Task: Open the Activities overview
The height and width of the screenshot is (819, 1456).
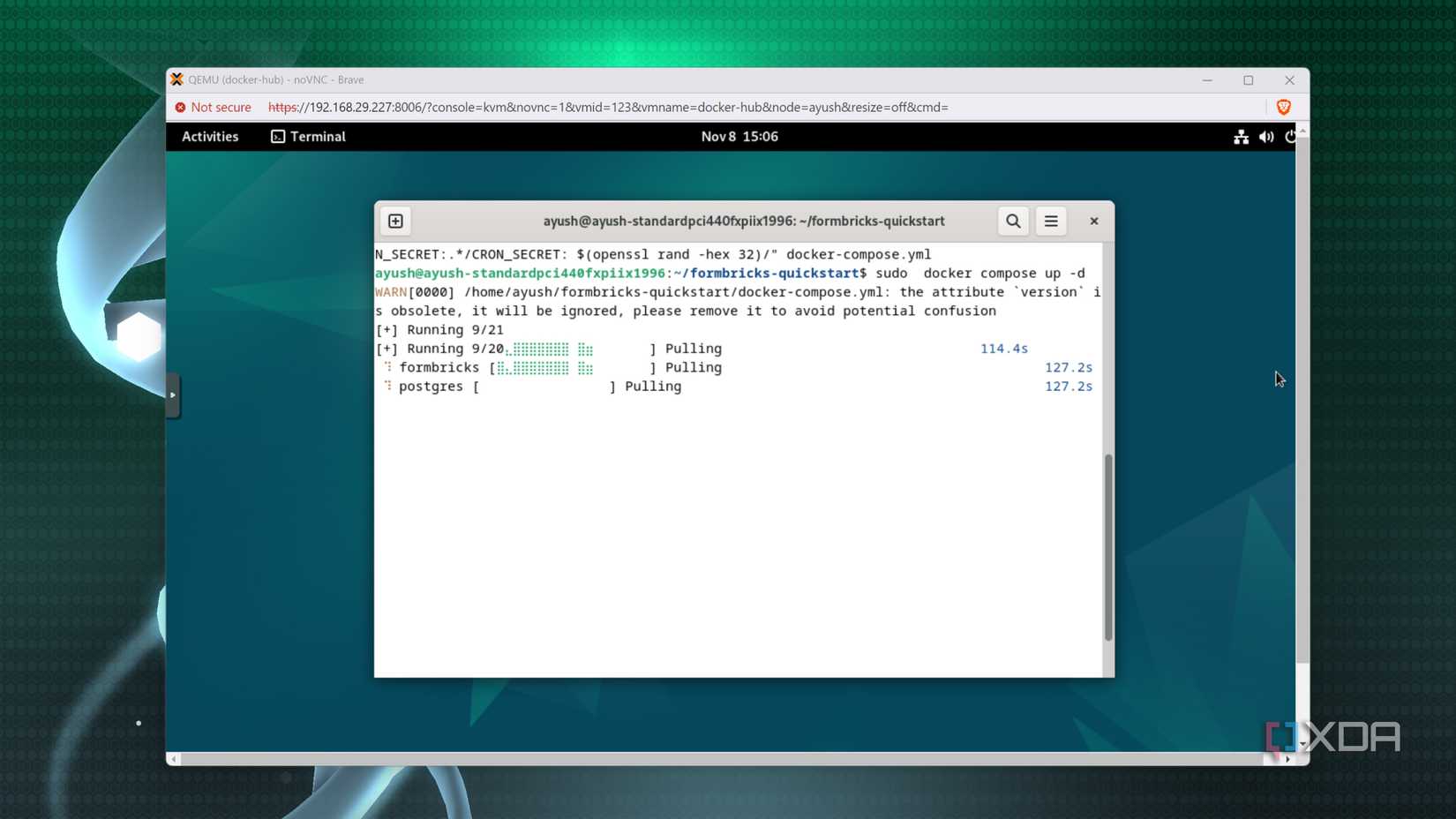Action: (210, 137)
